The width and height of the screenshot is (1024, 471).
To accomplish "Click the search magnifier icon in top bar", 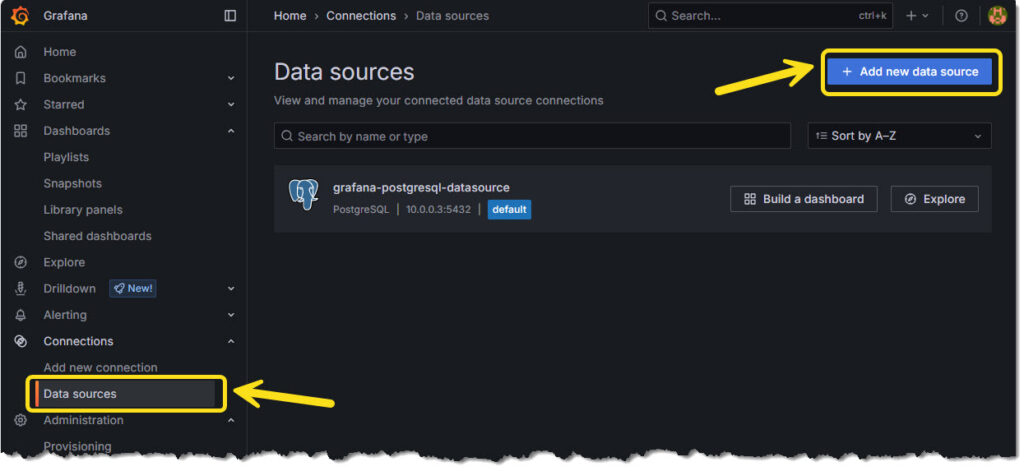I will point(662,16).
